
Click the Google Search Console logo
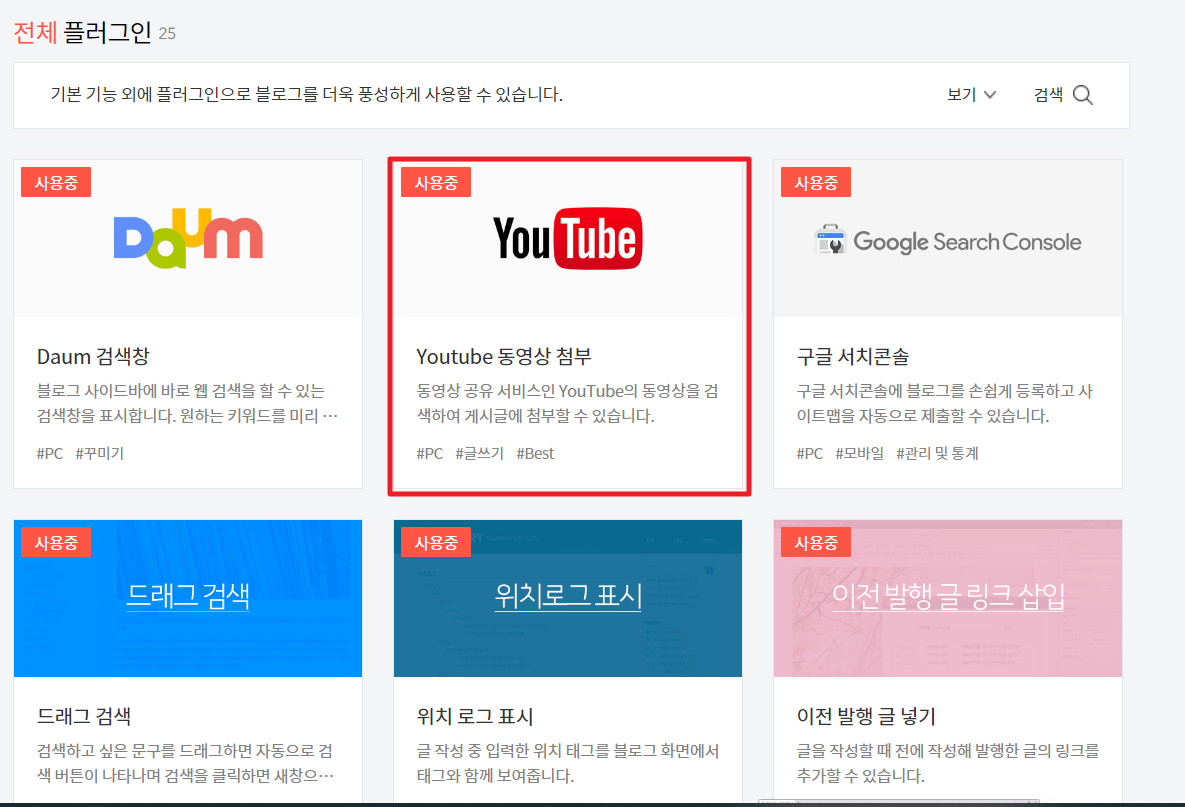point(948,241)
